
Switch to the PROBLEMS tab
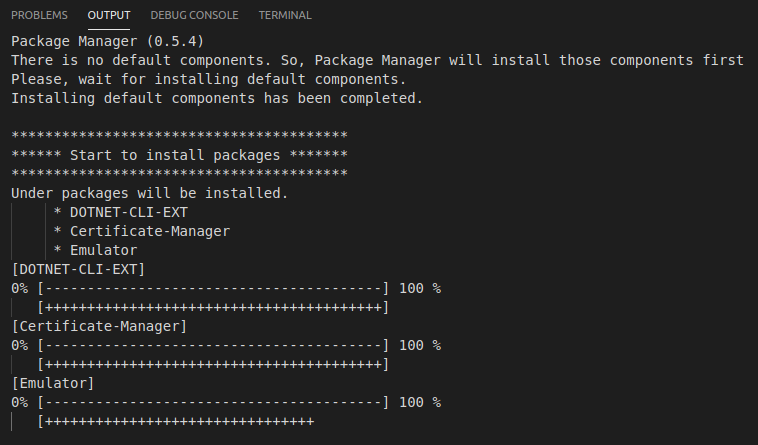click(x=39, y=15)
